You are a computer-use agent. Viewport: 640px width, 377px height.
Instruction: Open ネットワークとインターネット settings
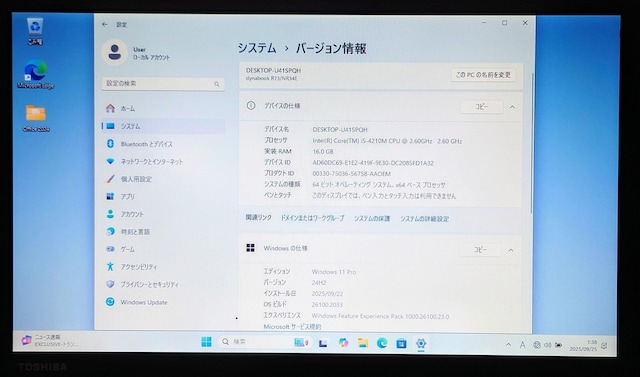point(163,162)
